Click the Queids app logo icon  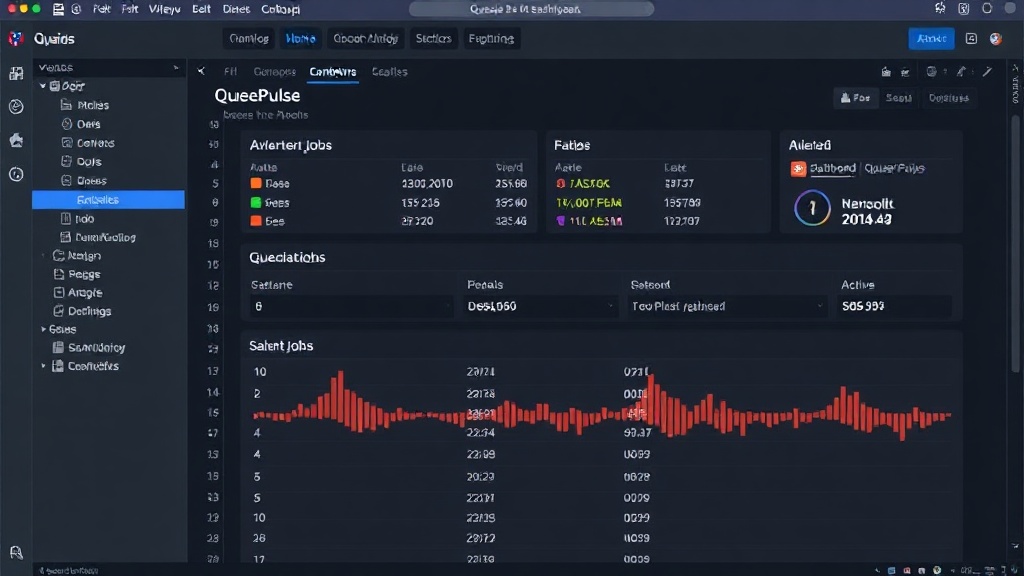point(16,39)
